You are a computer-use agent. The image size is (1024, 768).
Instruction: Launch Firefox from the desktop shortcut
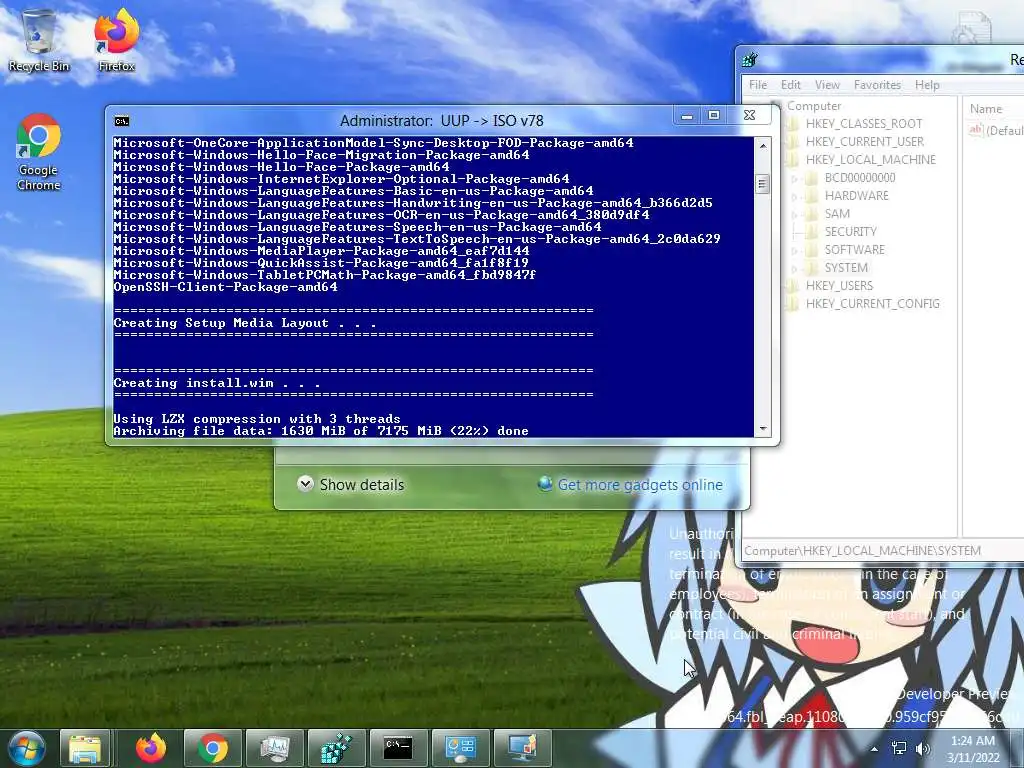pos(116,40)
